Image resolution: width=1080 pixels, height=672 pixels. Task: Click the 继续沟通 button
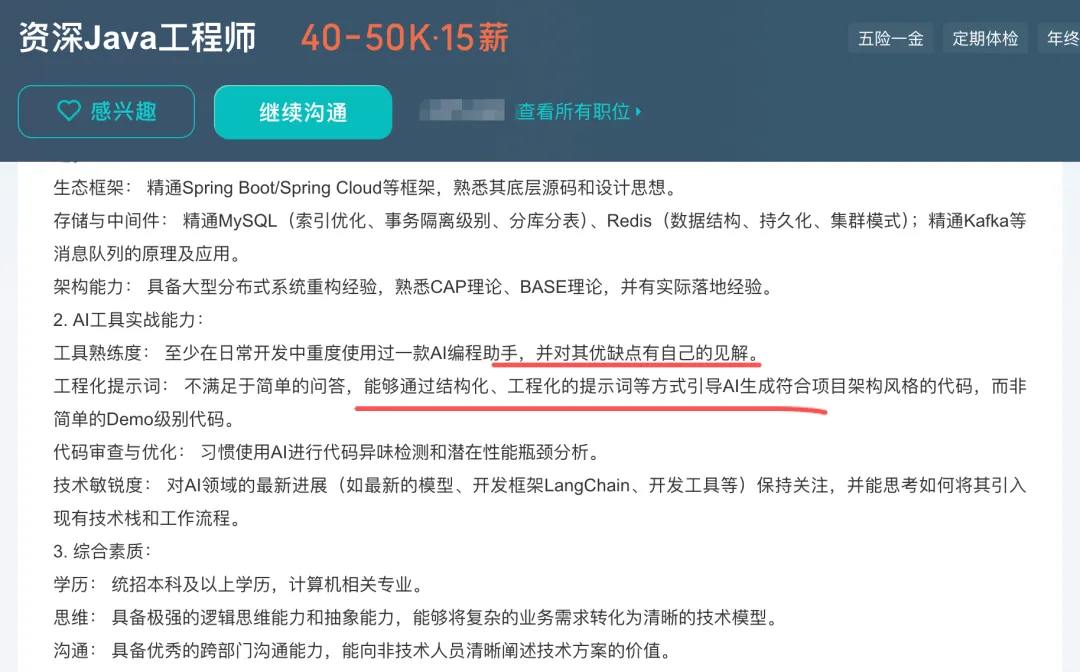303,112
